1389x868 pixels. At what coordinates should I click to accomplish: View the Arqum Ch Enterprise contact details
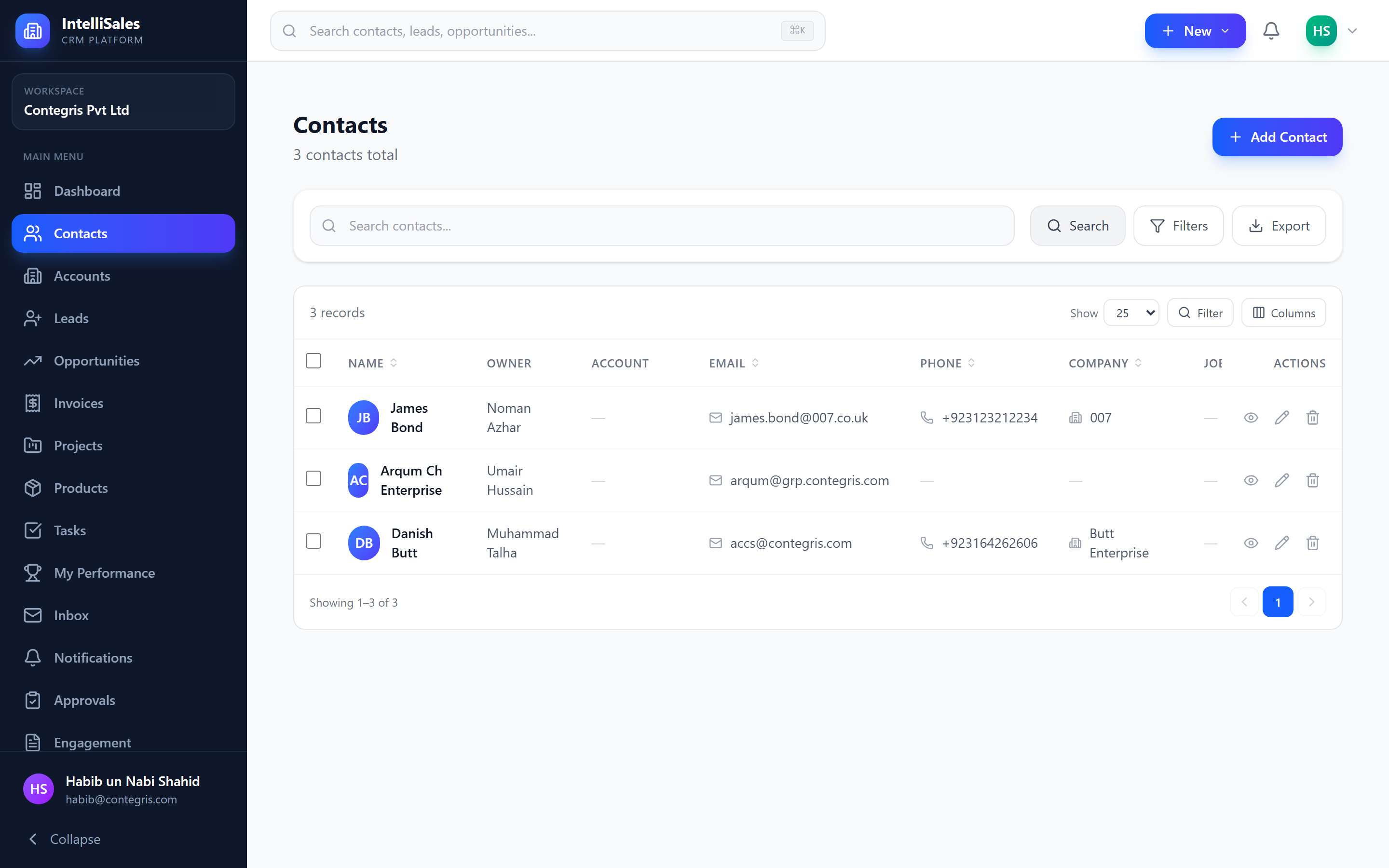[x=1251, y=480]
